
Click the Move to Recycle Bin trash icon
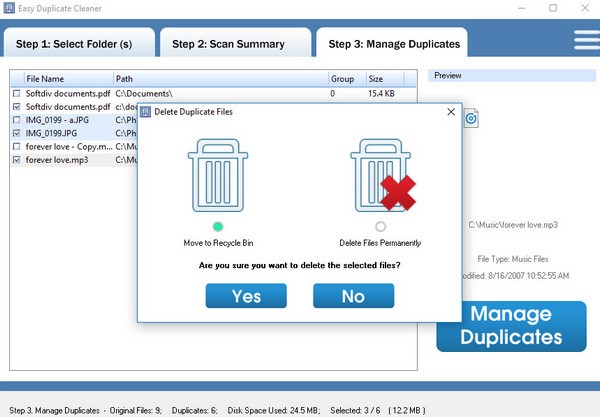[x=218, y=175]
